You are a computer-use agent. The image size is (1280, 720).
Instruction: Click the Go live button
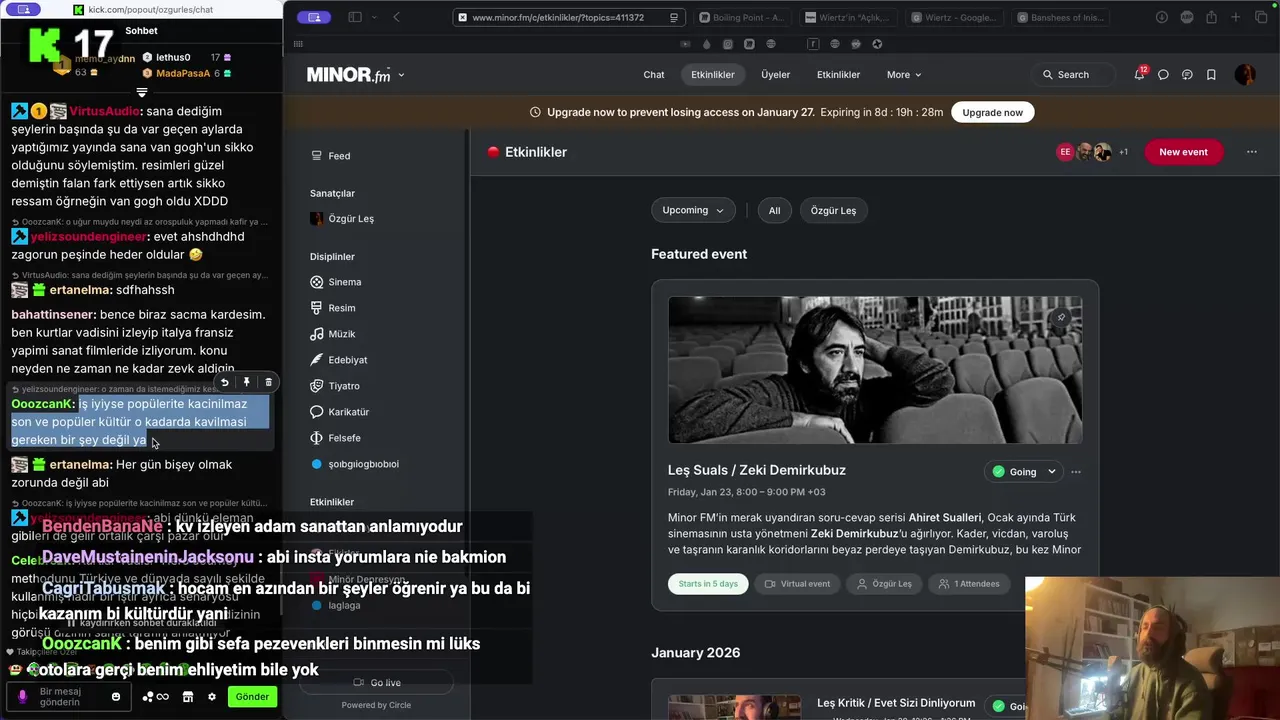(x=377, y=683)
